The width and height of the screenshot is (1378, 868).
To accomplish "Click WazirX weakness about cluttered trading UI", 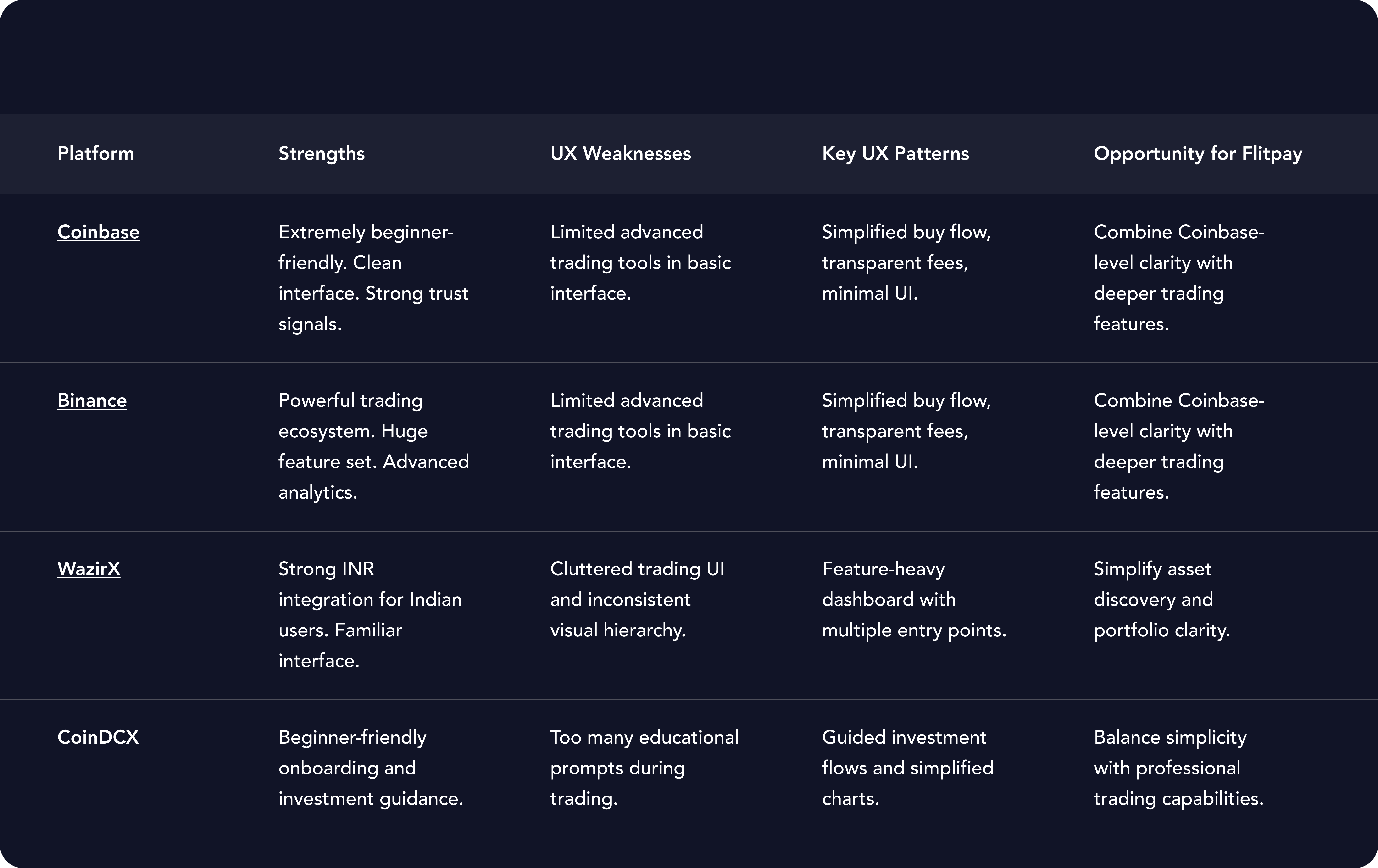I will (638, 599).
